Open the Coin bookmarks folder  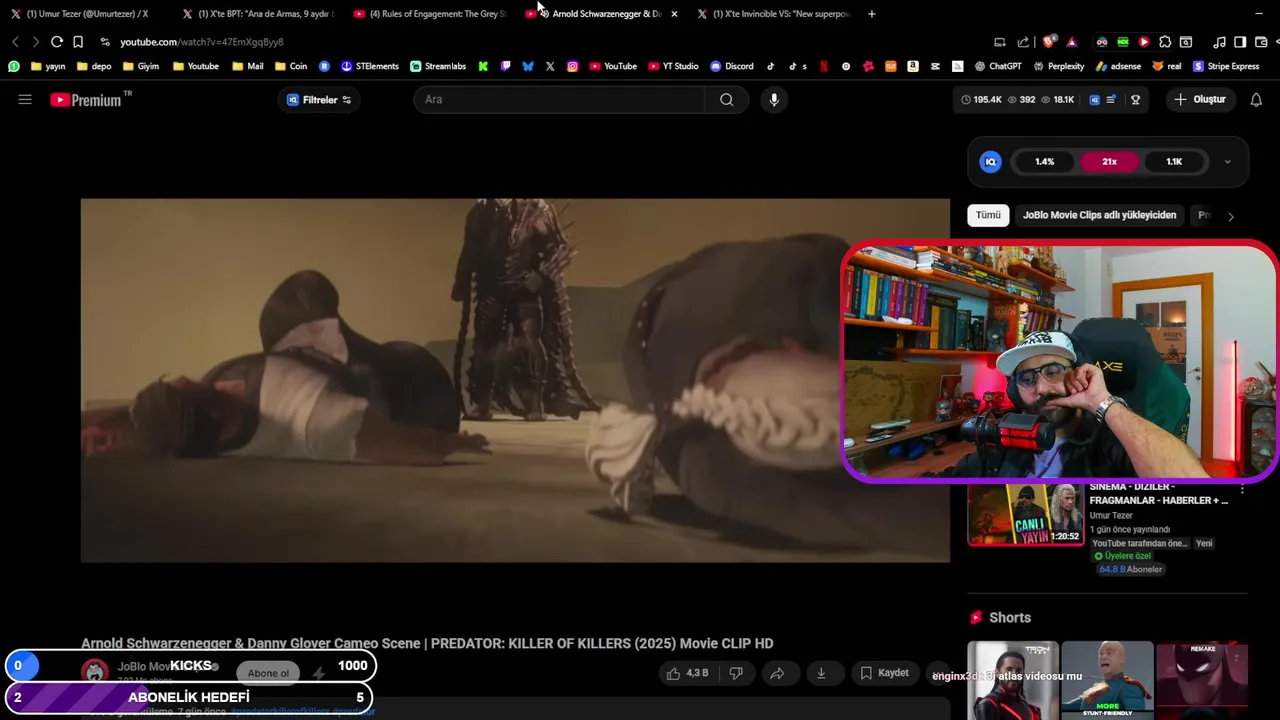pos(290,66)
